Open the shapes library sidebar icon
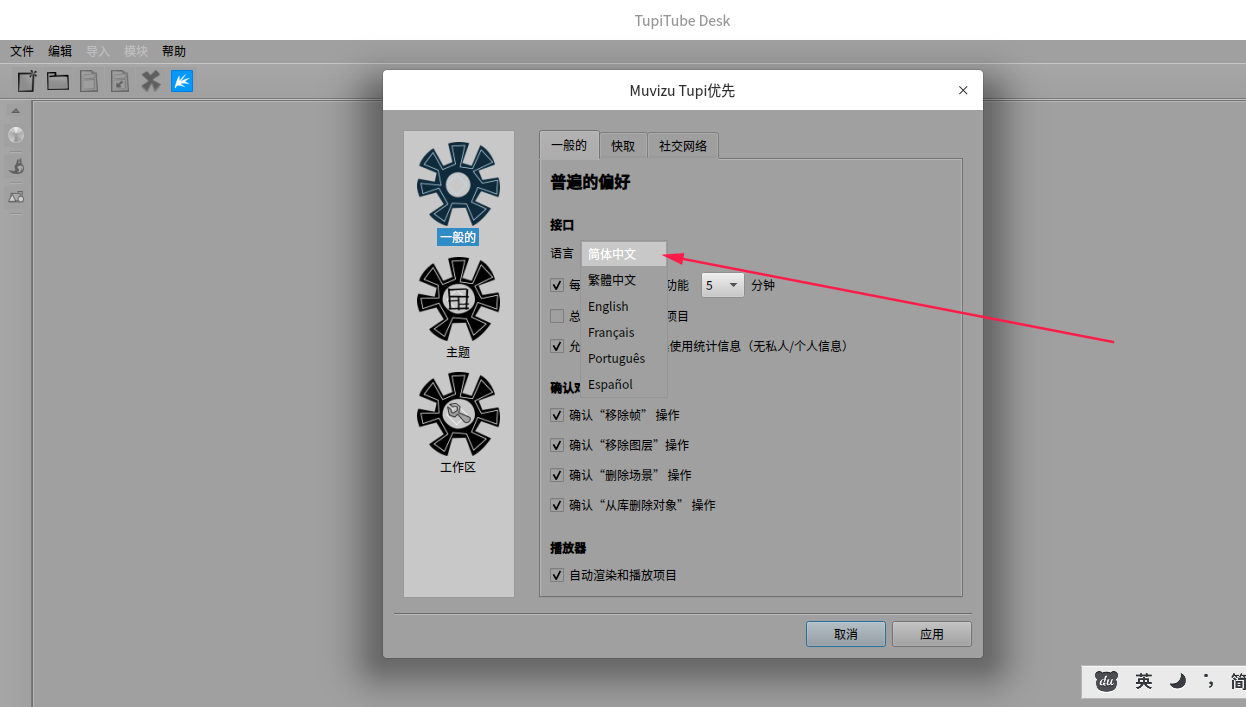The image size is (1246, 707). click(16, 197)
